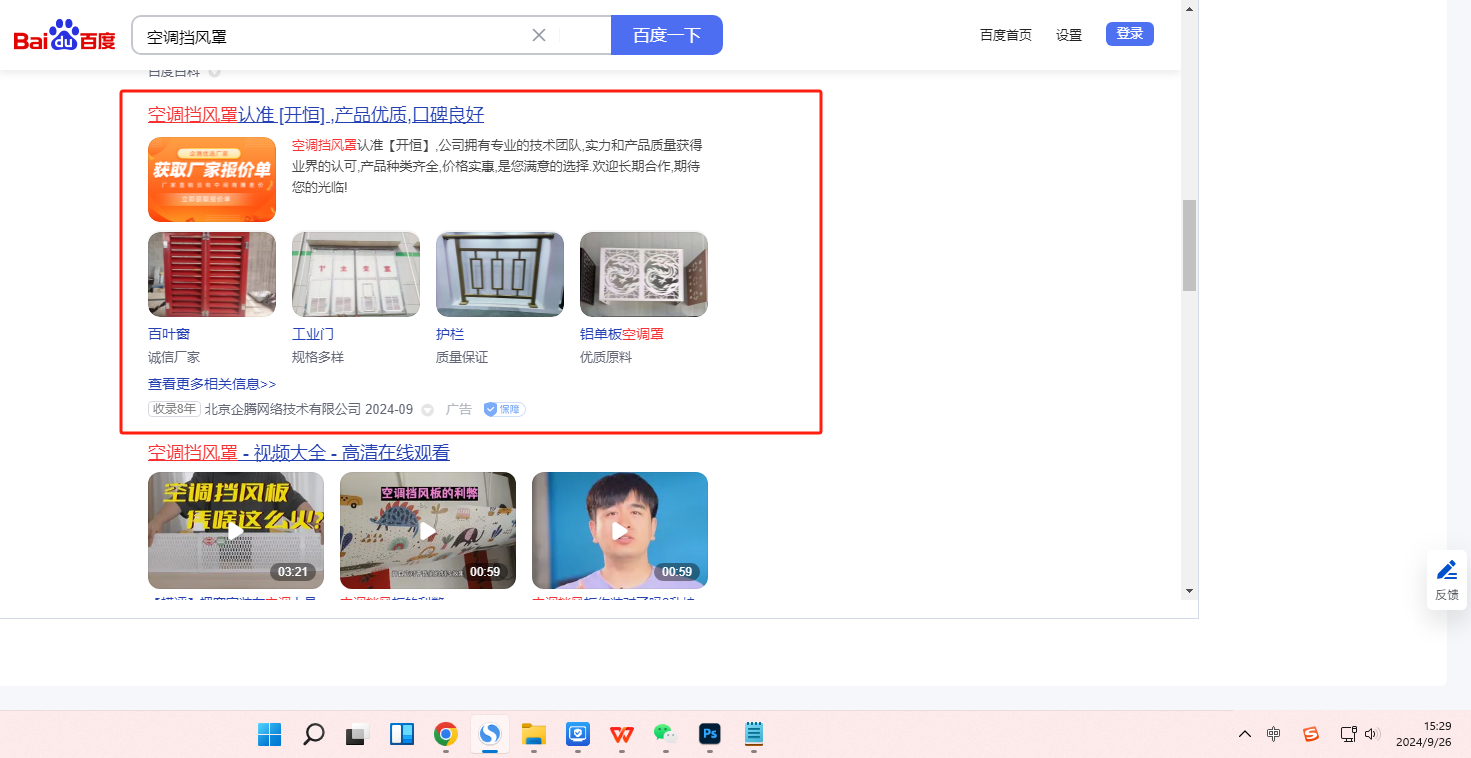Open the volume speaker tray icon
Viewport: 1471px width, 758px height.
pyautogui.click(x=1372, y=734)
